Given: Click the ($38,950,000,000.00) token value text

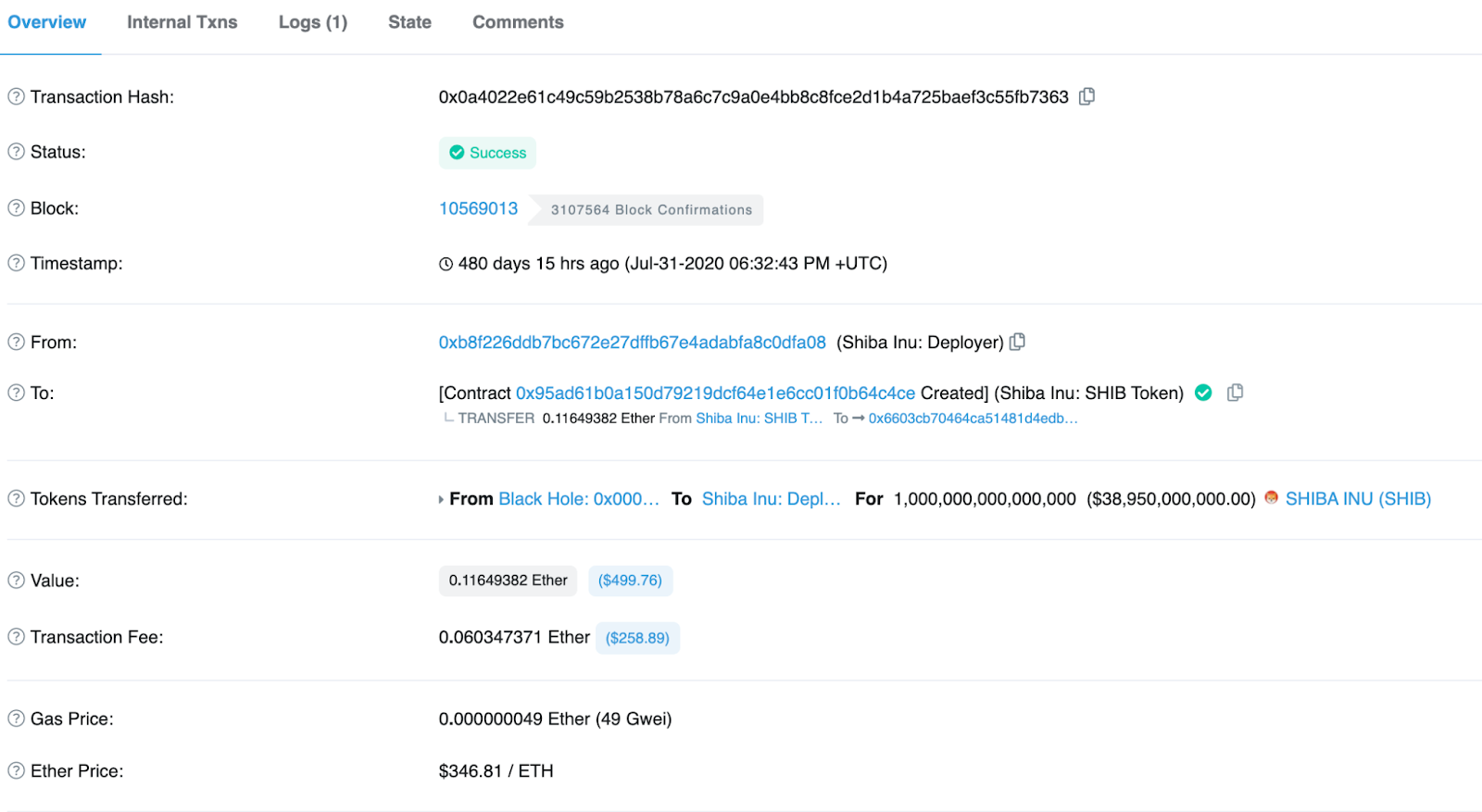Looking at the screenshot, I should point(1171,499).
